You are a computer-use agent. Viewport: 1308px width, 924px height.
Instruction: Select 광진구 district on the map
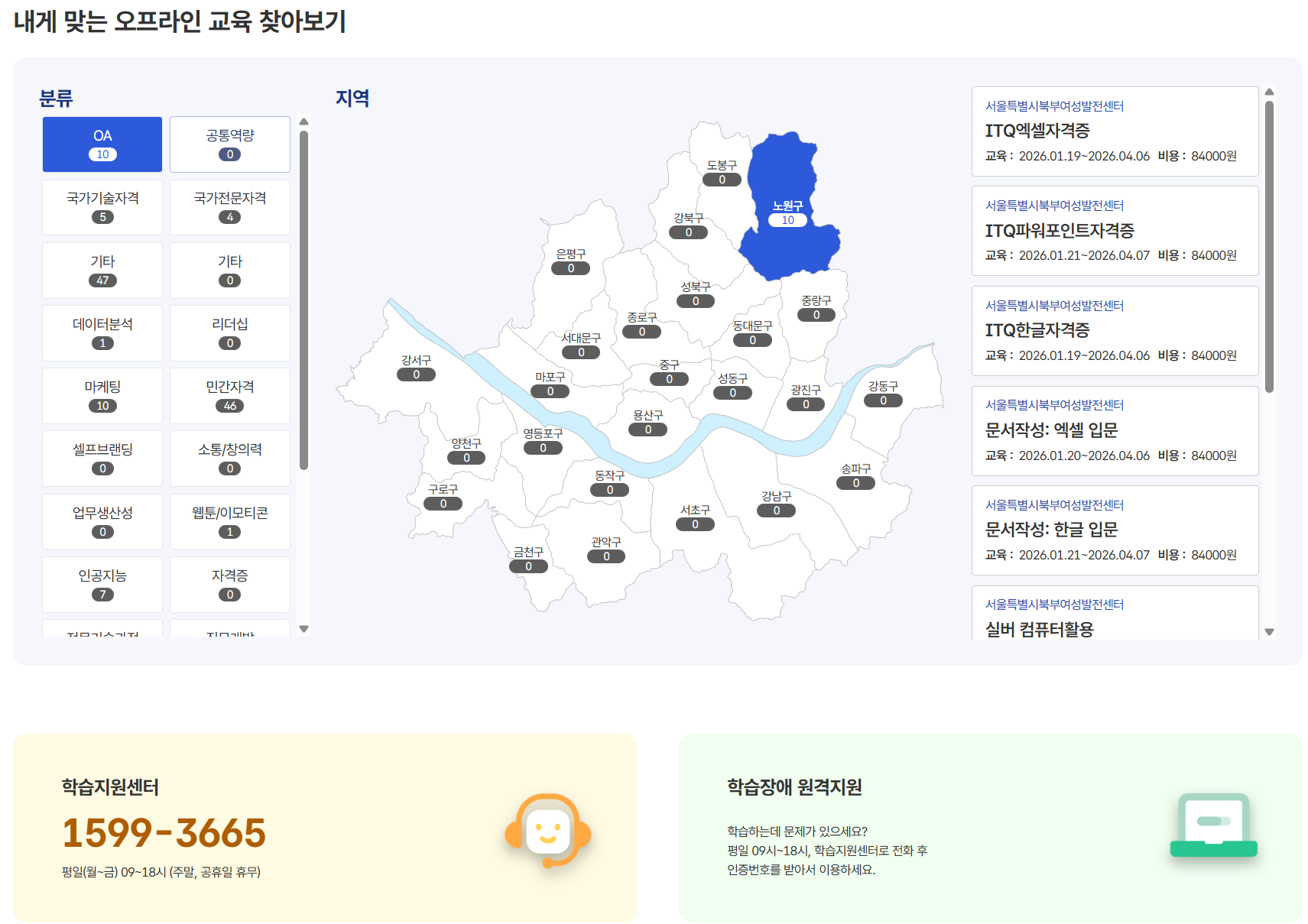(x=805, y=397)
